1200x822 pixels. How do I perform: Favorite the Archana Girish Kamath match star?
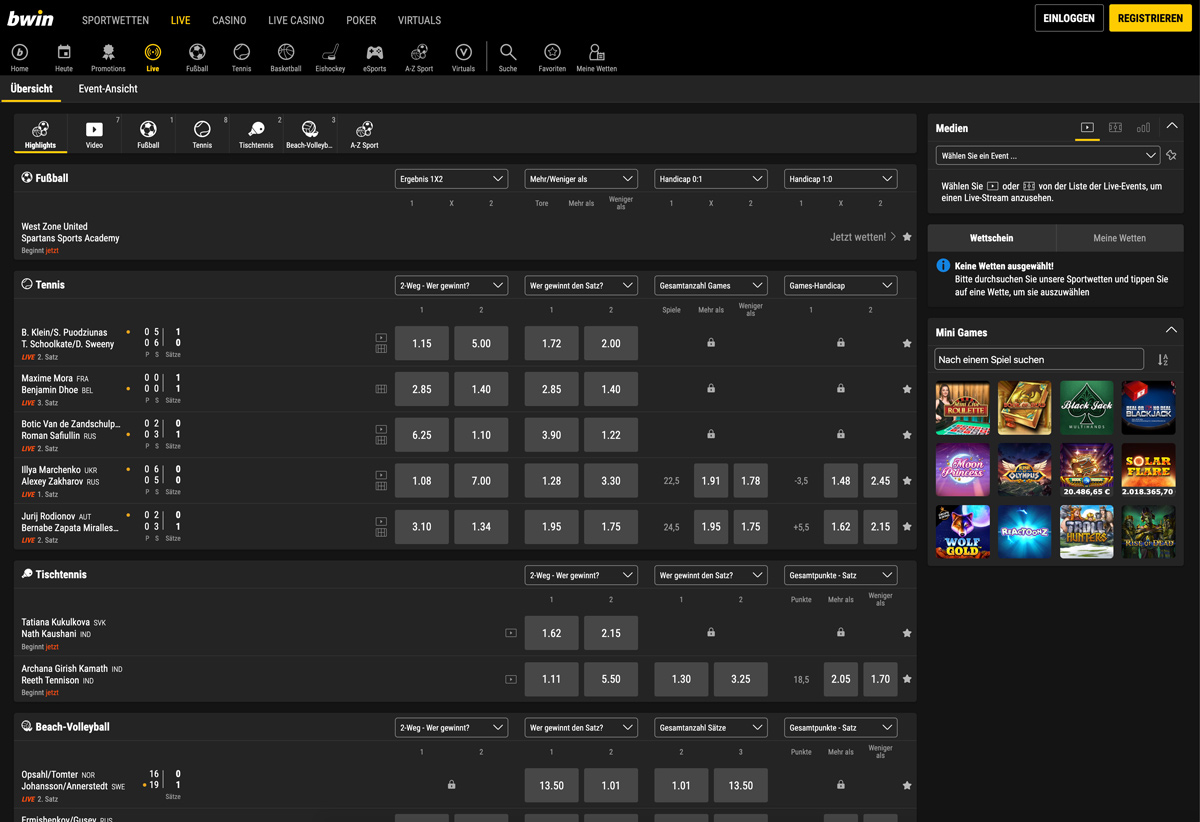pos(907,679)
